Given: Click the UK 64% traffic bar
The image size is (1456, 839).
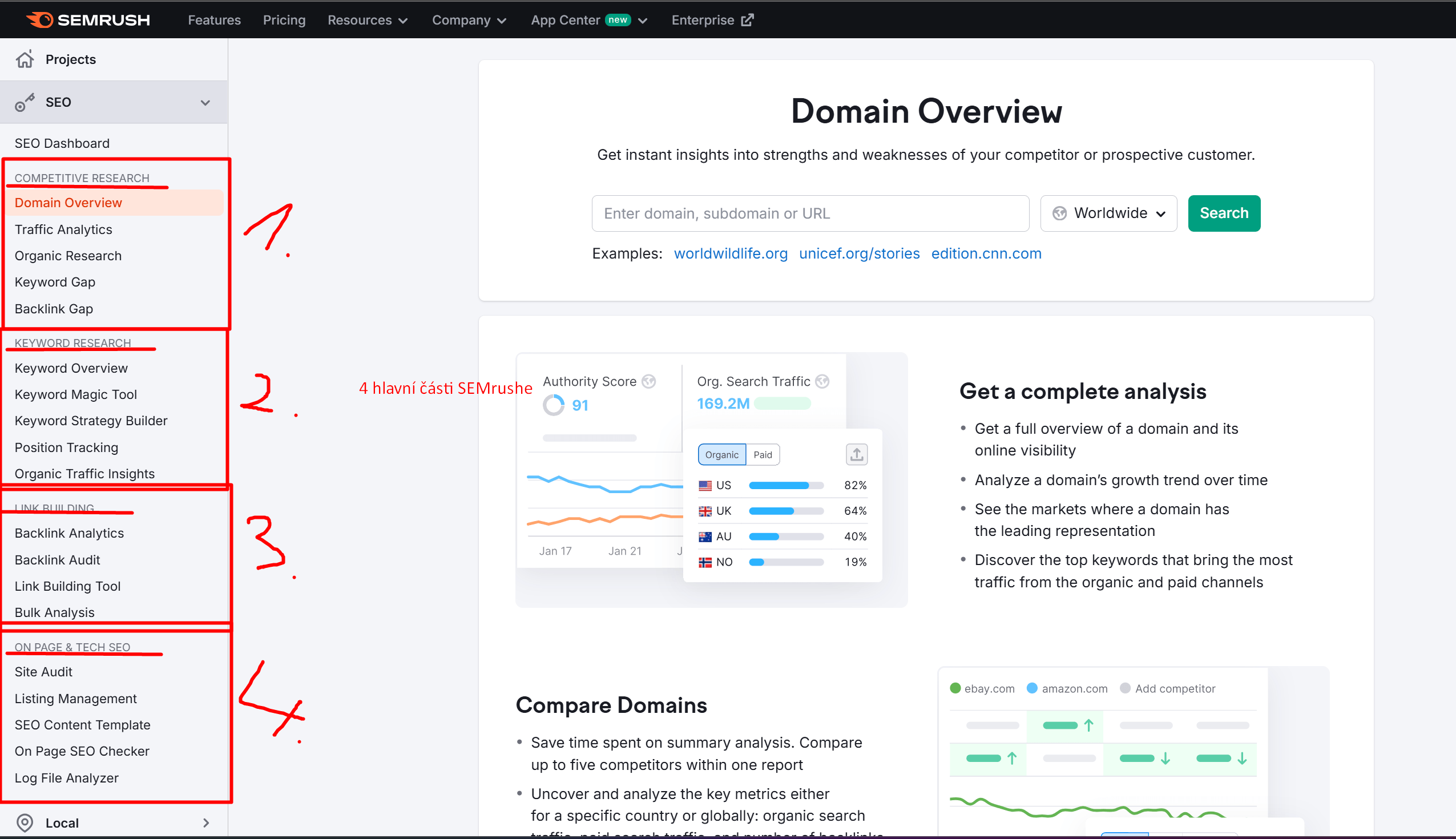Looking at the screenshot, I should click(x=786, y=511).
